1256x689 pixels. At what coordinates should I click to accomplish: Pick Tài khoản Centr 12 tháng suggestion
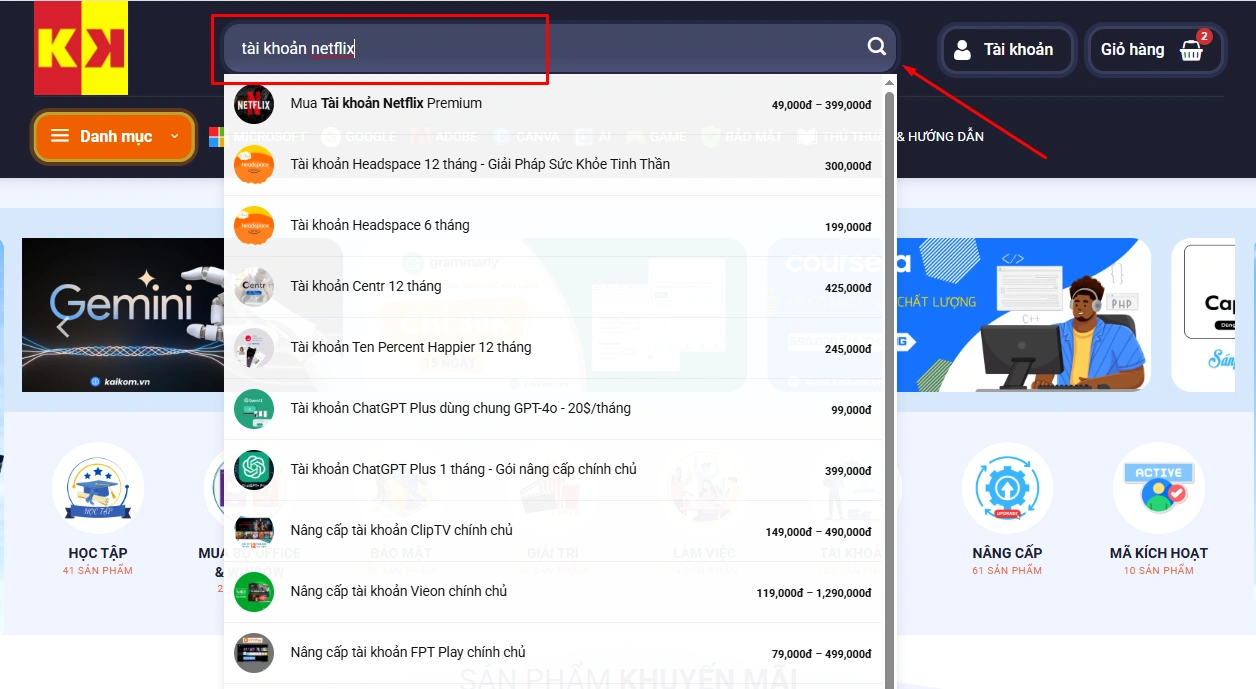[x=366, y=286]
